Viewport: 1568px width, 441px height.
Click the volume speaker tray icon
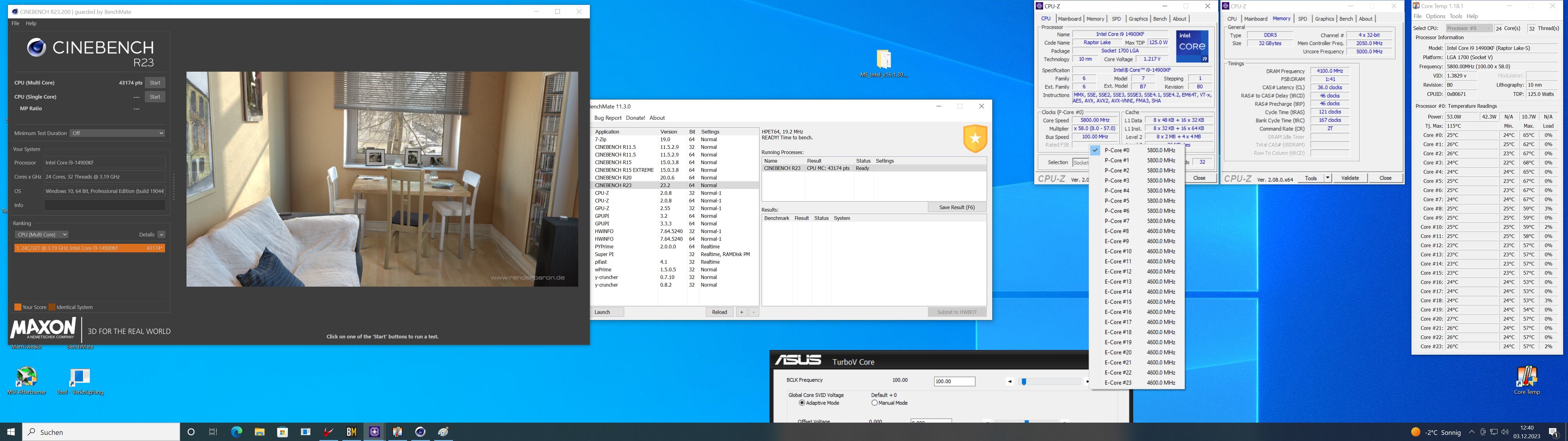coord(1505,432)
